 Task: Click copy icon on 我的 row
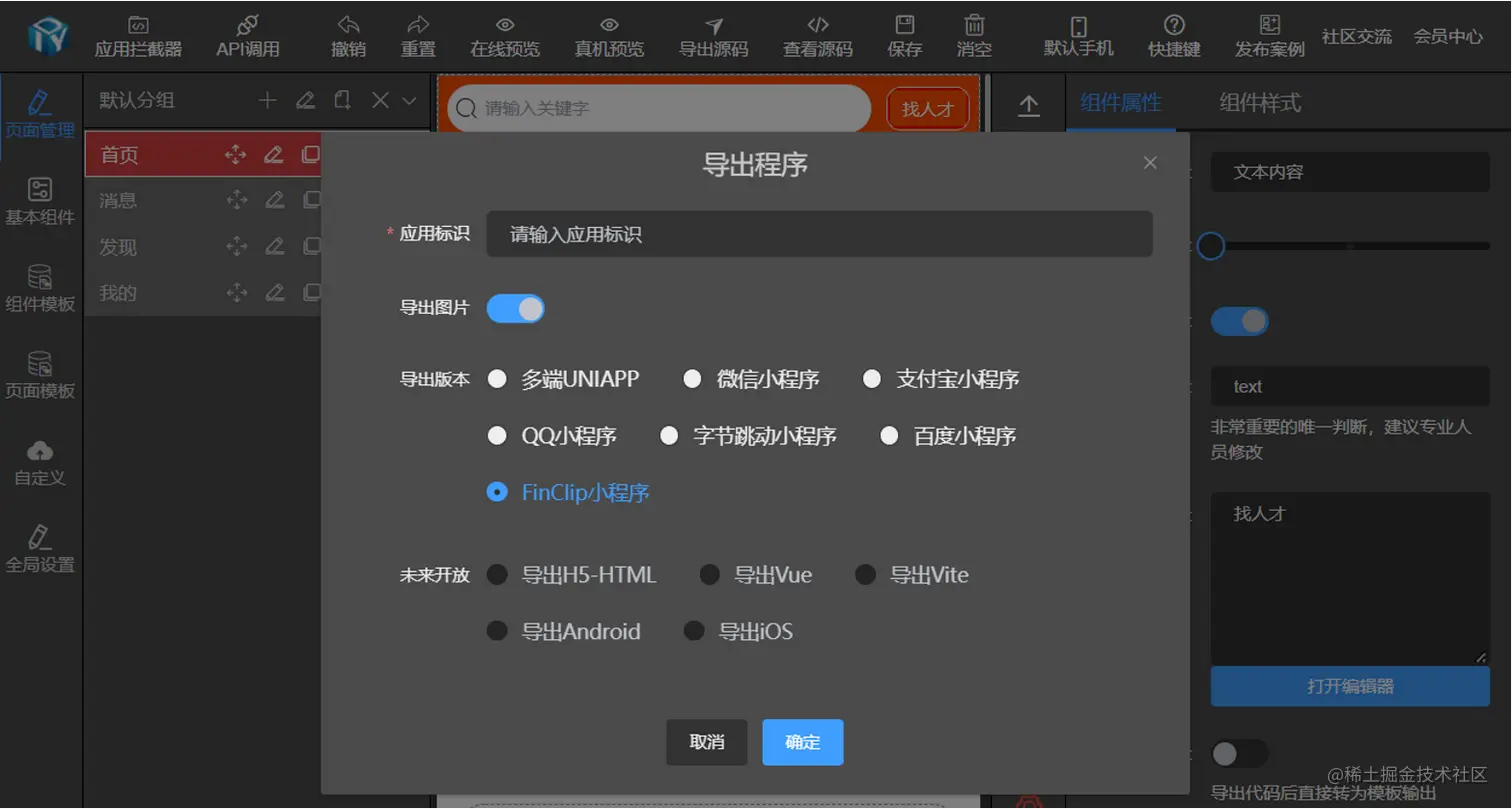pos(311,292)
